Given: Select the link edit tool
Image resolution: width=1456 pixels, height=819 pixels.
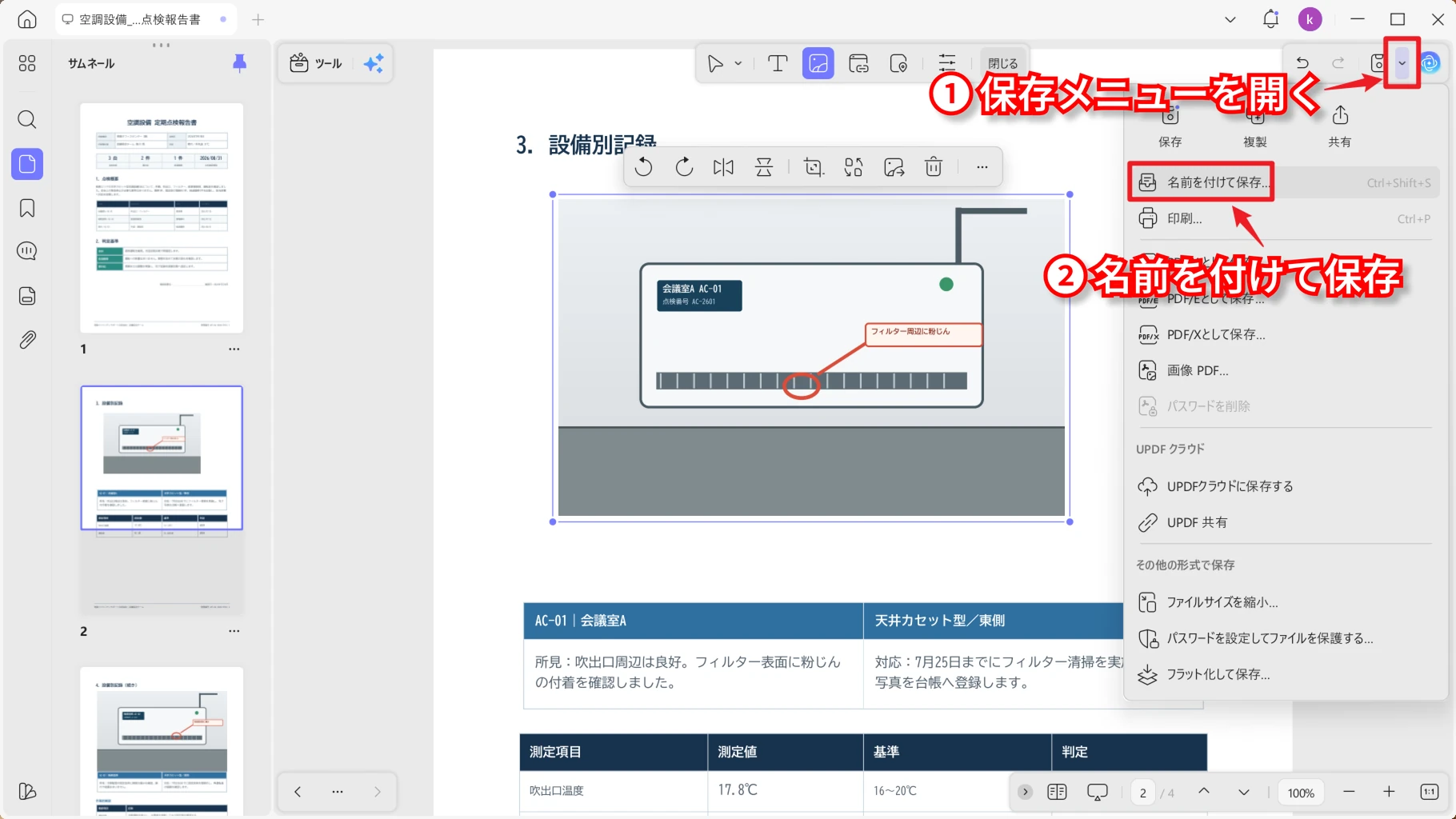Looking at the screenshot, I should [x=858, y=63].
